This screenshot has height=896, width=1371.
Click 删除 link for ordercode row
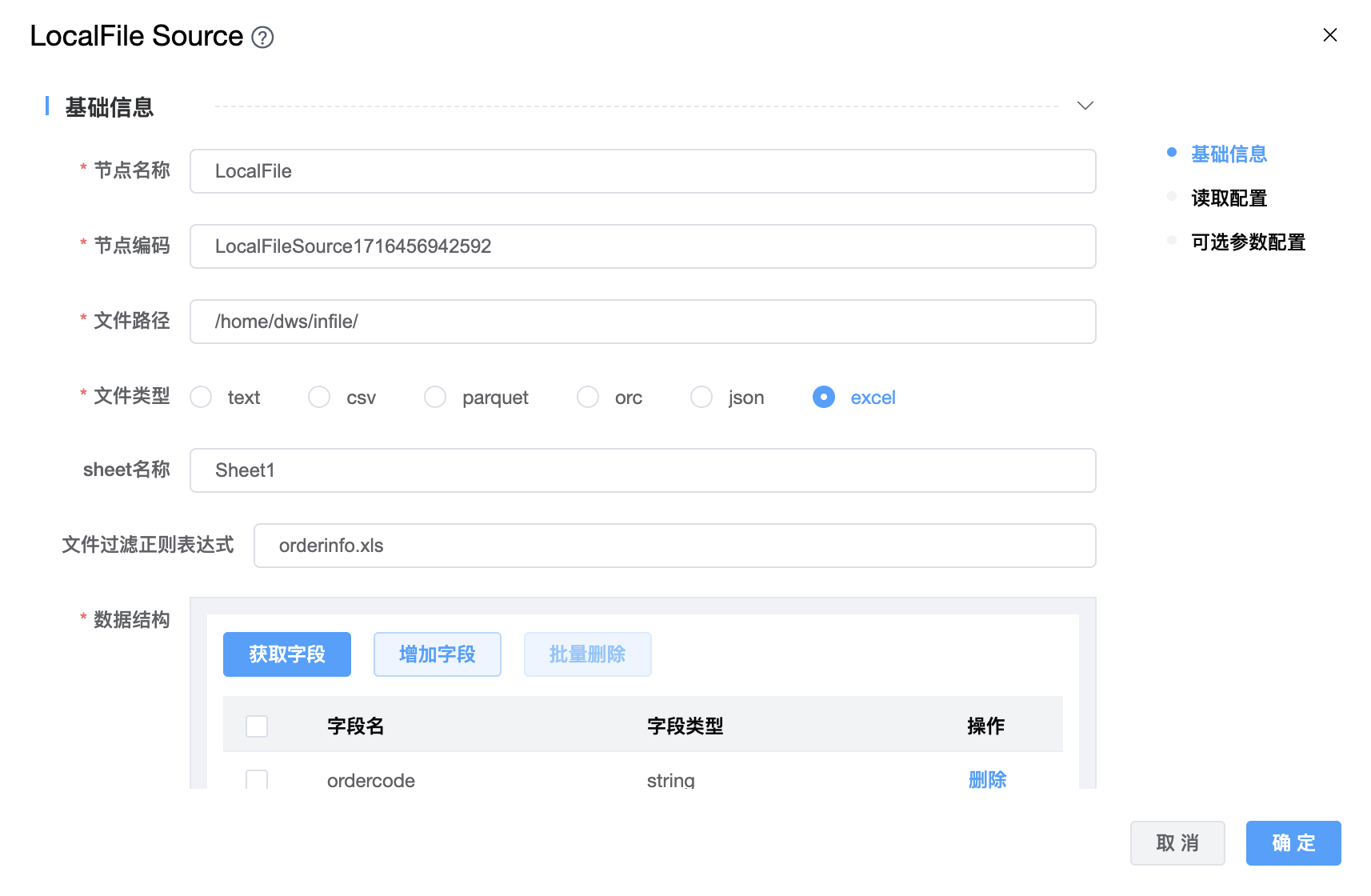987,779
